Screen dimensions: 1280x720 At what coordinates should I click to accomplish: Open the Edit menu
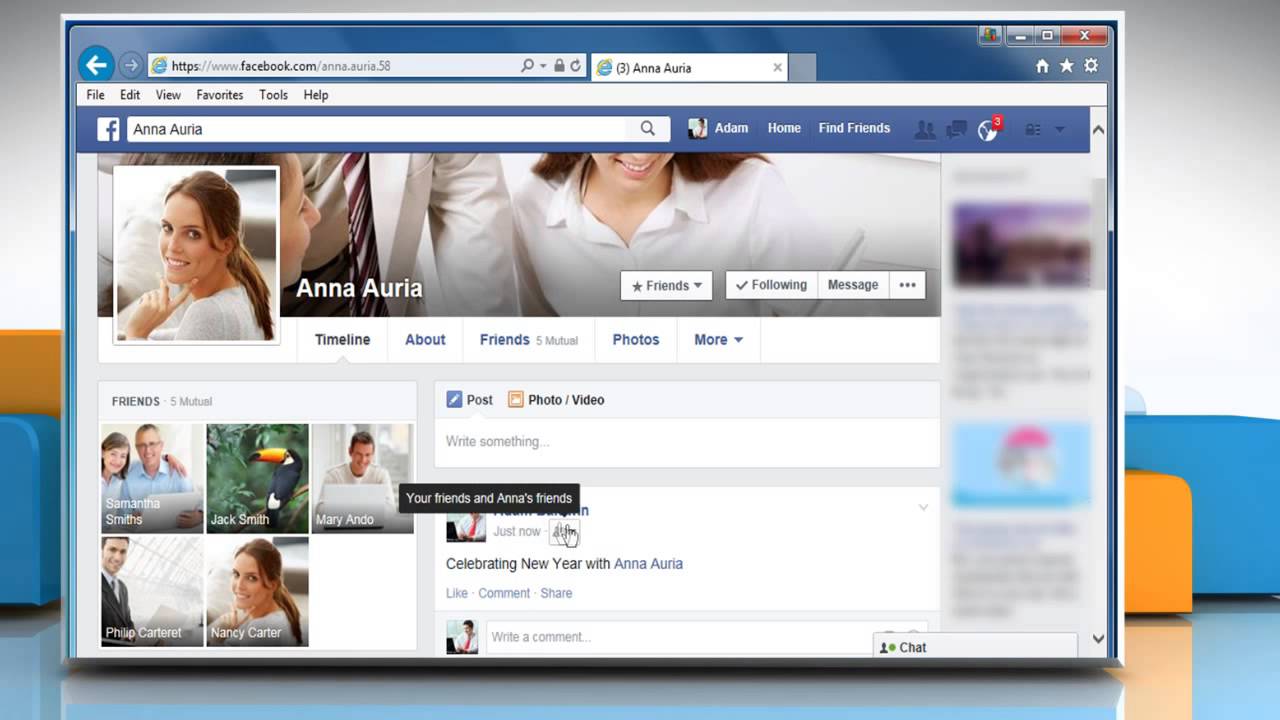130,95
